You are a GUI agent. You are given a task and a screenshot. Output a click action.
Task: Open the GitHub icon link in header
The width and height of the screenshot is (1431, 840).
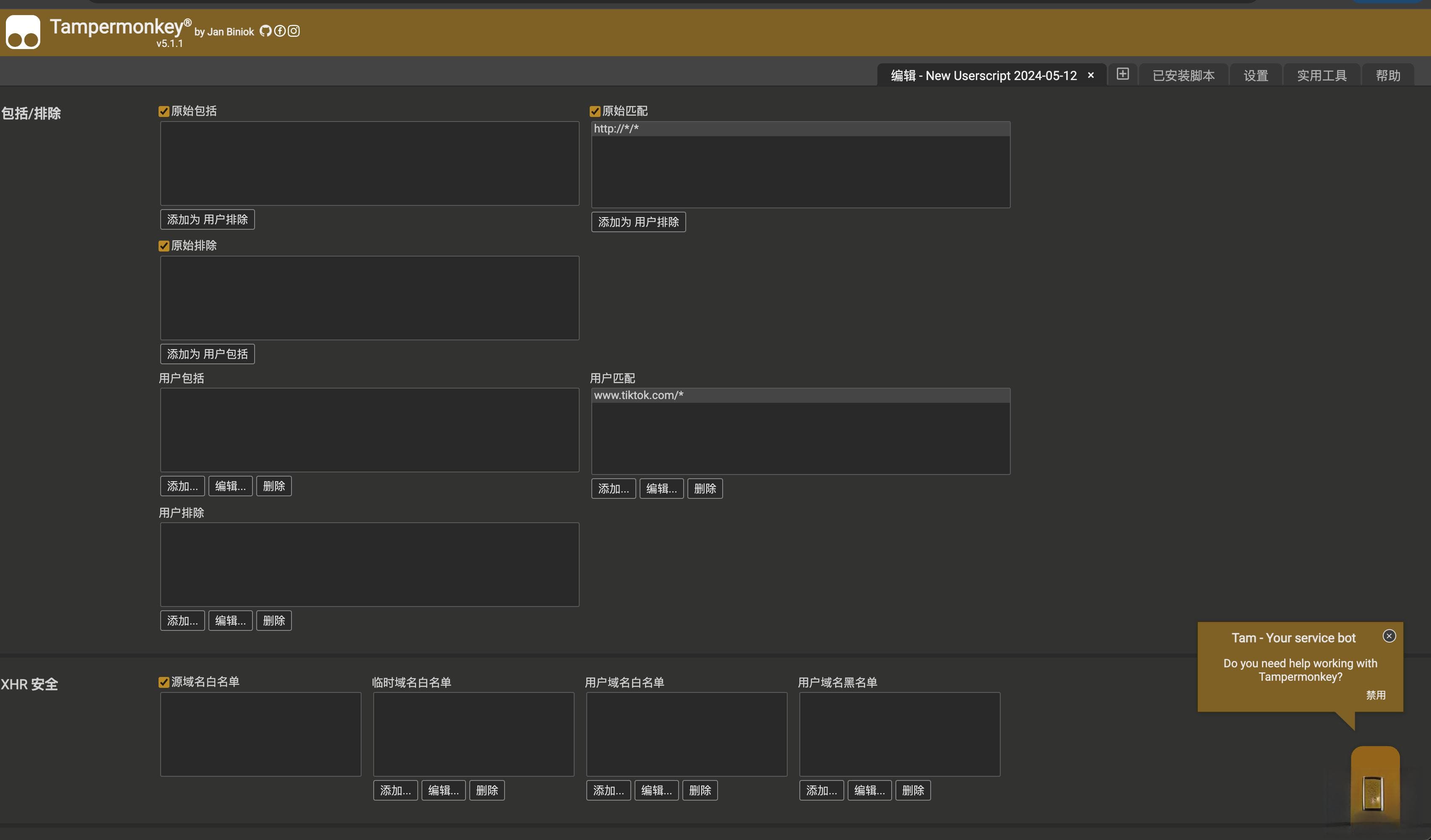[266, 31]
